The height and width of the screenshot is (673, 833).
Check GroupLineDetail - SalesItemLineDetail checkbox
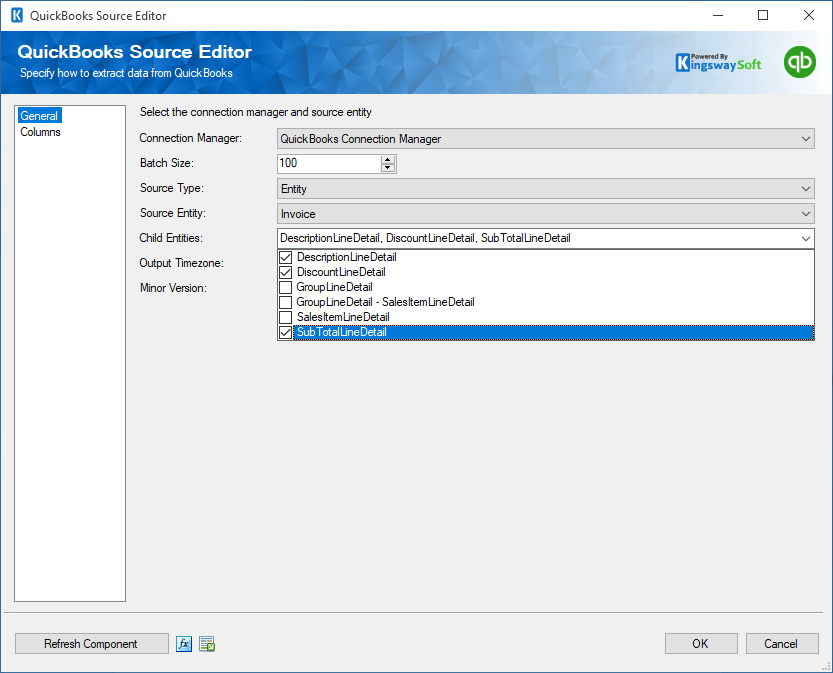(286, 302)
